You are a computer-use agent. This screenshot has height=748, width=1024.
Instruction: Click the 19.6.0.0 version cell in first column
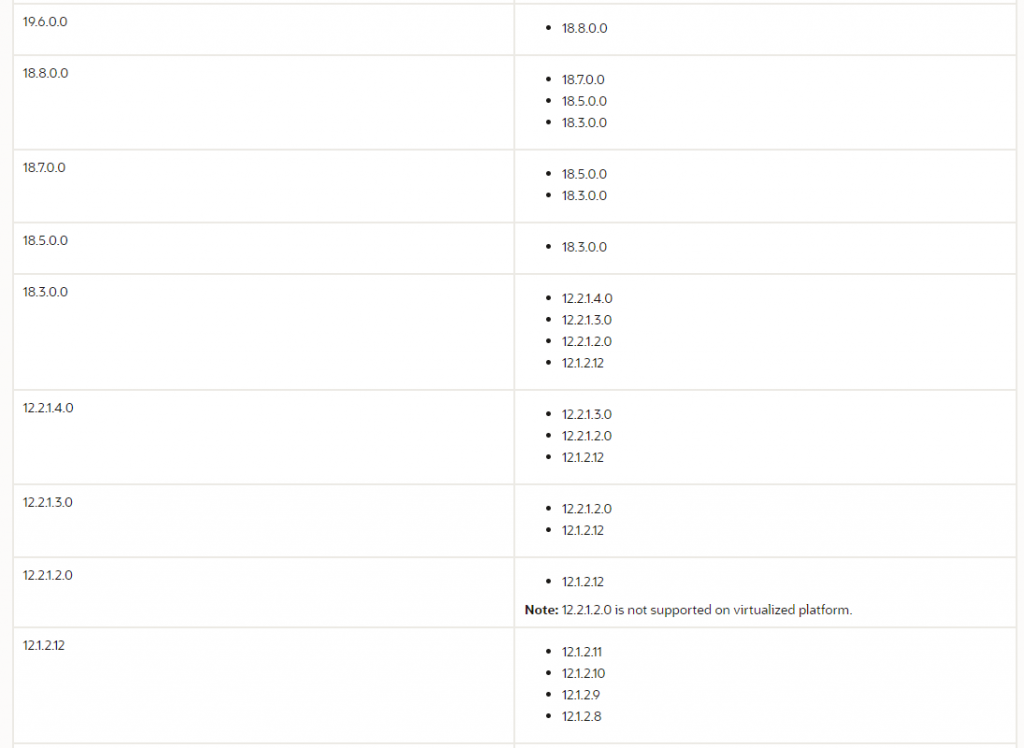pyautogui.click(x=45, y=21)
